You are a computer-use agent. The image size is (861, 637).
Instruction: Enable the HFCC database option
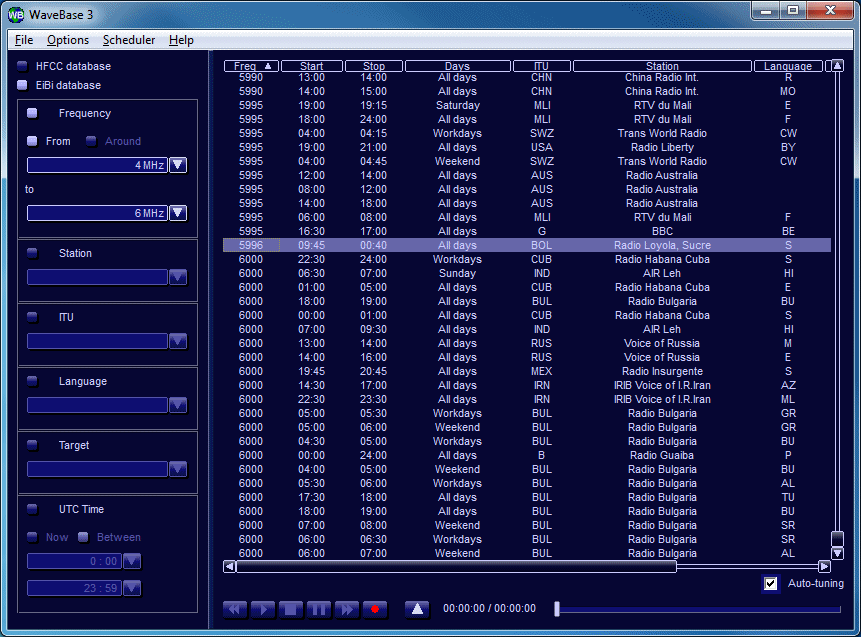22,66
